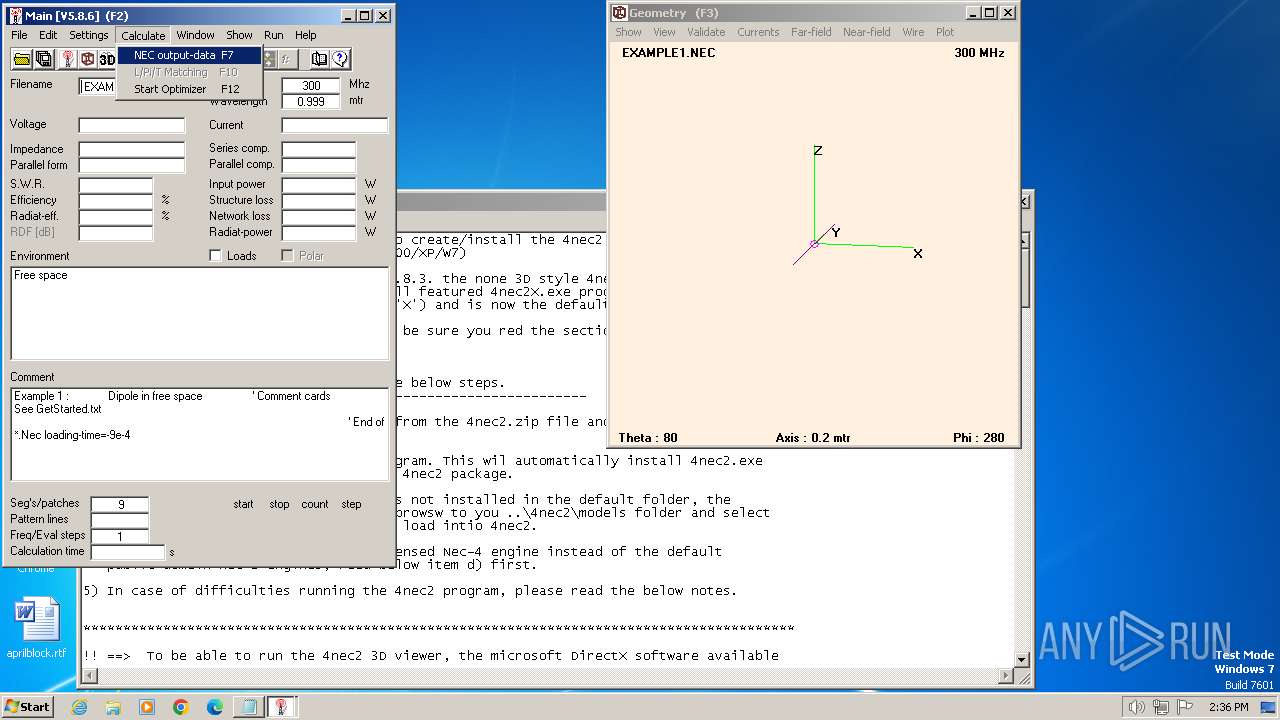Screen dimensions: 1280x720
Task: Open the Show menu in Main window
Action: click(240, 35)
